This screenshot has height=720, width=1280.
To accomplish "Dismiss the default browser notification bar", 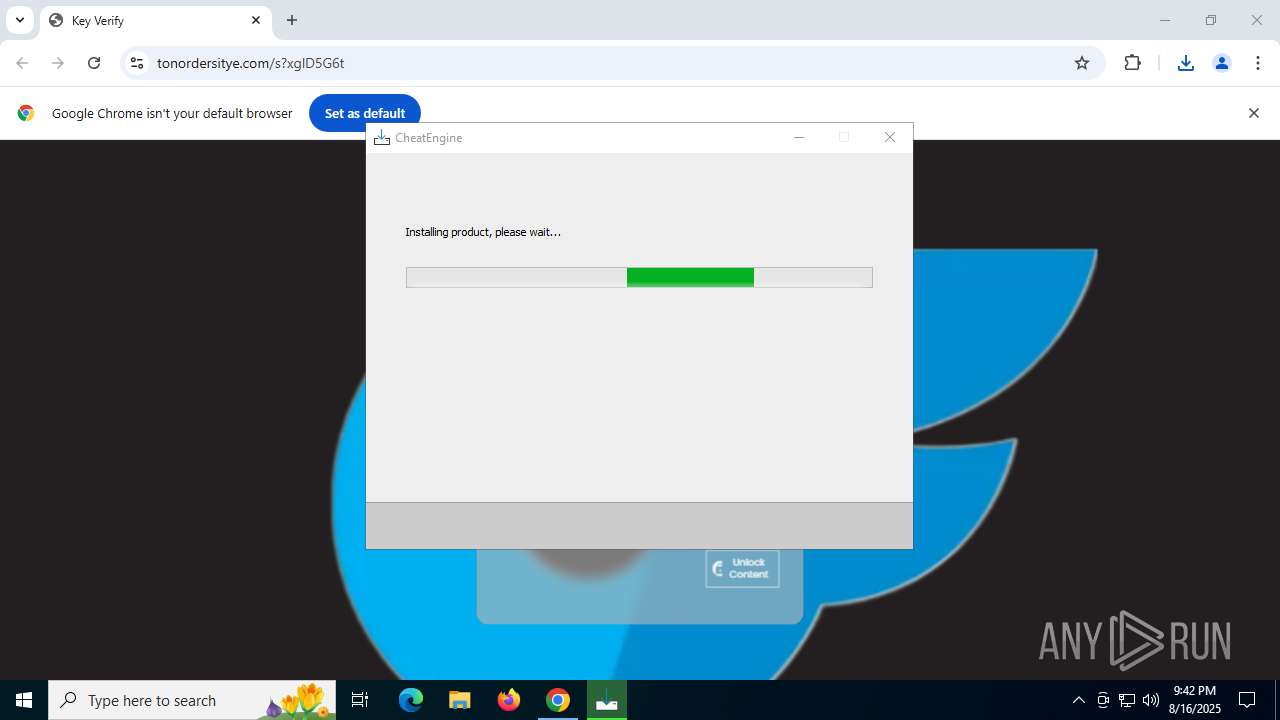I will 1253,113.
